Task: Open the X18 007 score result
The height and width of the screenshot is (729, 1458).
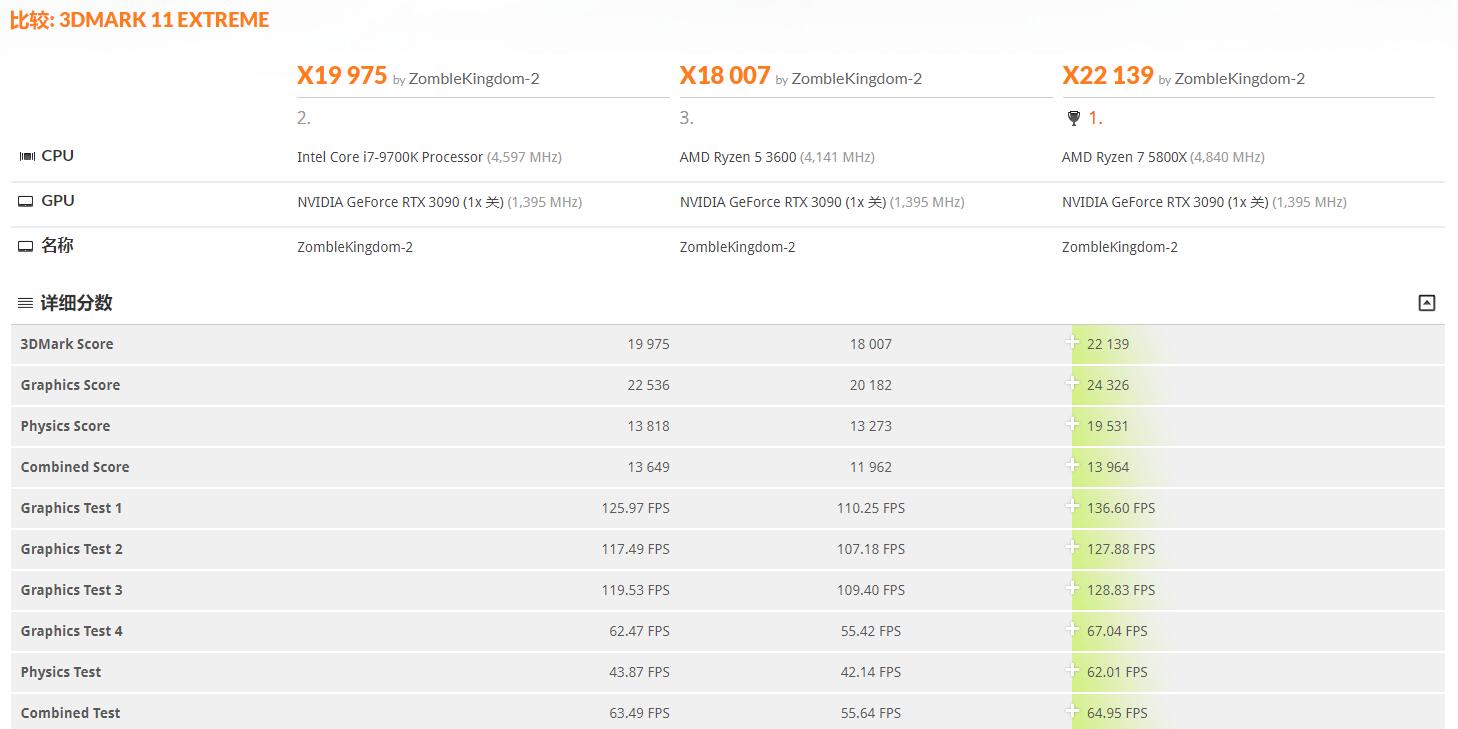Action: click(725, 76)
